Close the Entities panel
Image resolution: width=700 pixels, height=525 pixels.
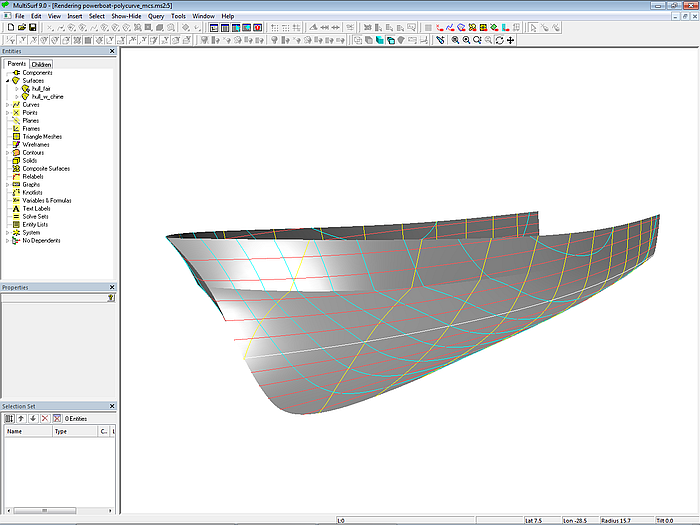tap(112, 51)
